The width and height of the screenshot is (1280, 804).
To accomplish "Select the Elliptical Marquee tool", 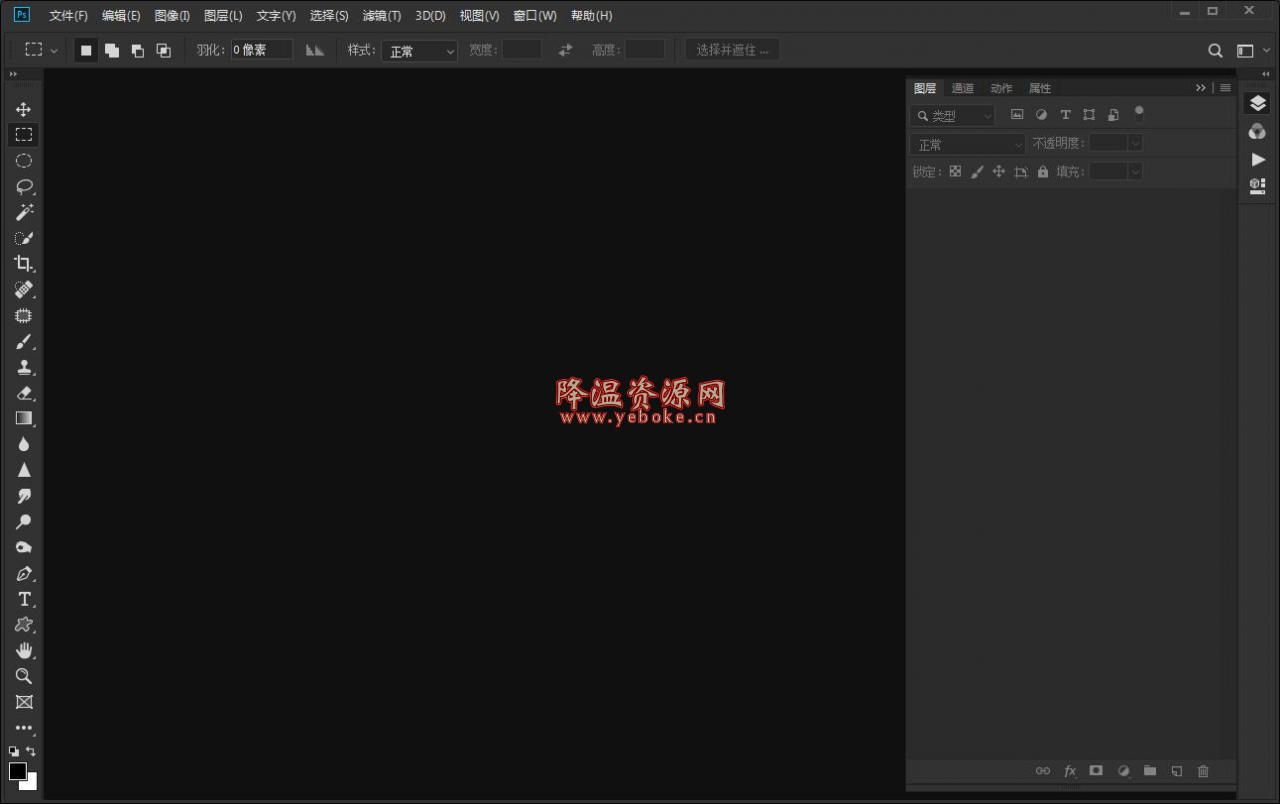I will [x=23, y=161].
